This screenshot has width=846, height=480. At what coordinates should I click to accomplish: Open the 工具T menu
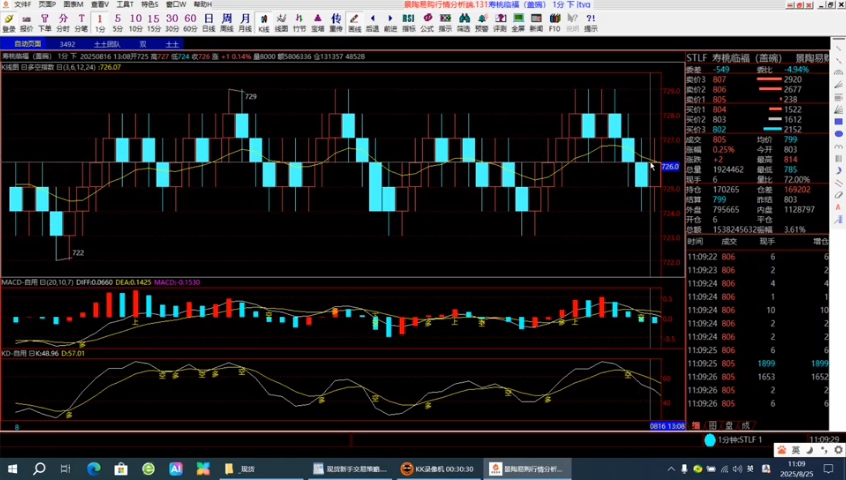pyautogui.click(x=125, y=4)
